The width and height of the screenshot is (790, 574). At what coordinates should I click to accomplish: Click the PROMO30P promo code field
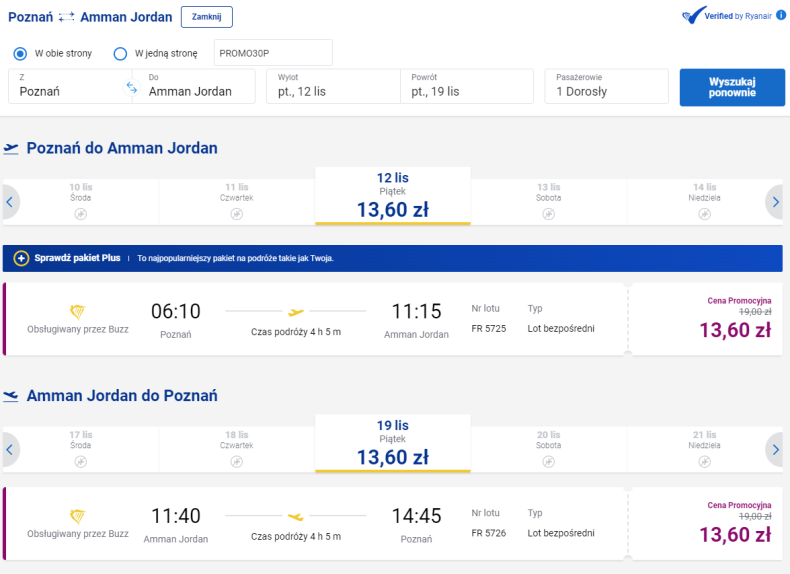pyautogui.click(x=273, y=53)
